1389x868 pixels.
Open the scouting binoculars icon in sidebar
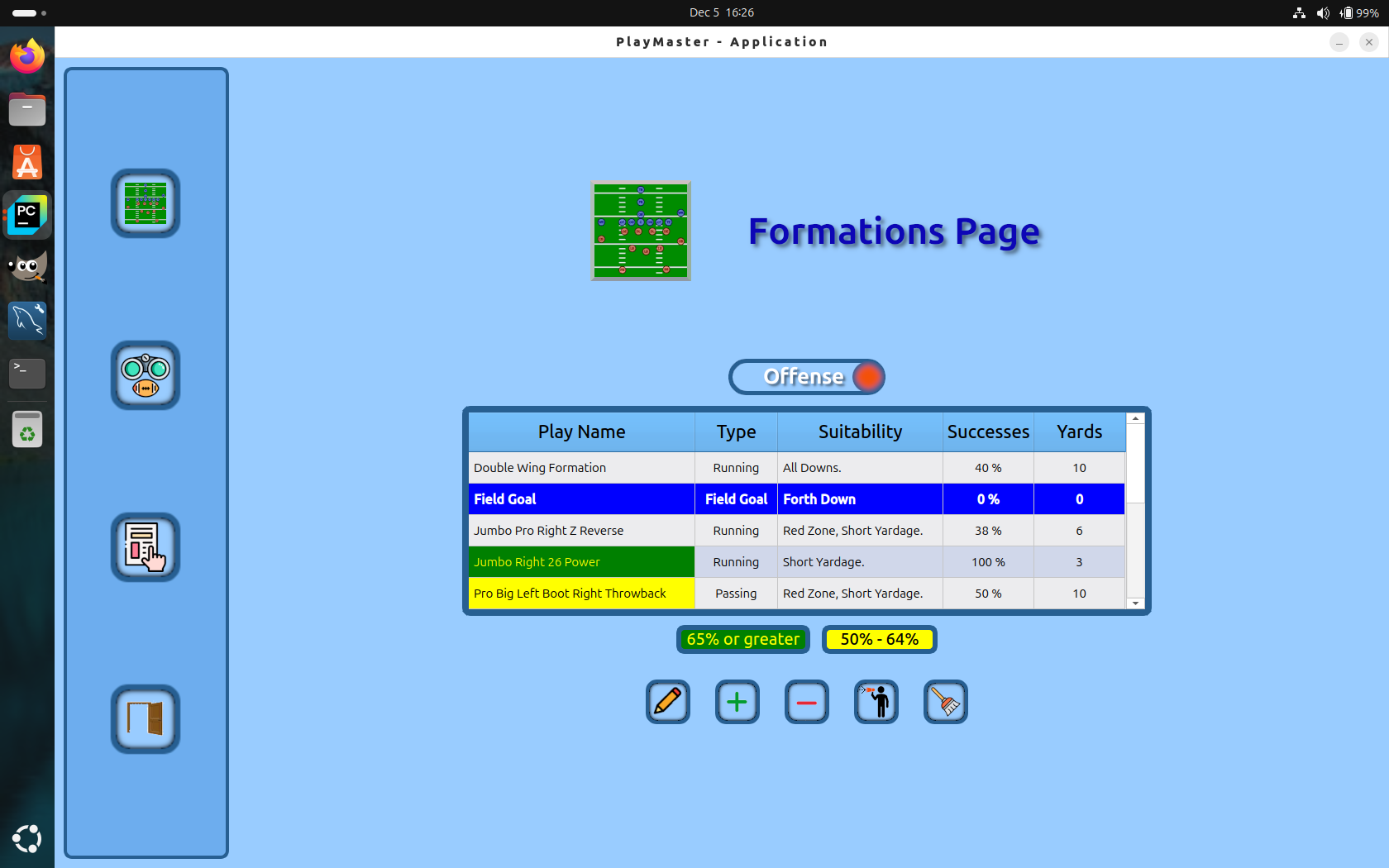(x=146, y=375)
